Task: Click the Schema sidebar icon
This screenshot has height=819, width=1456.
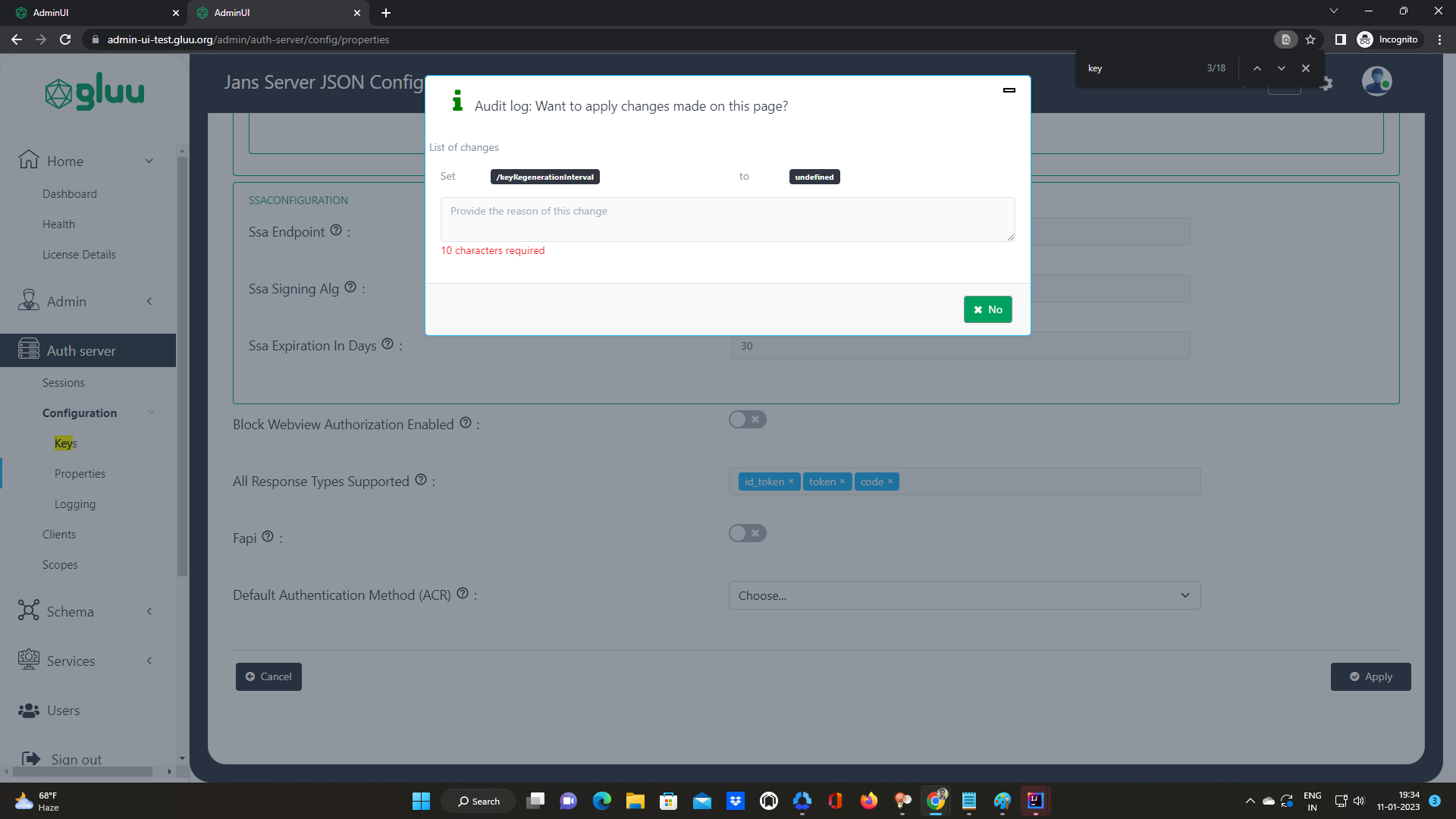Action: point(28,610)
